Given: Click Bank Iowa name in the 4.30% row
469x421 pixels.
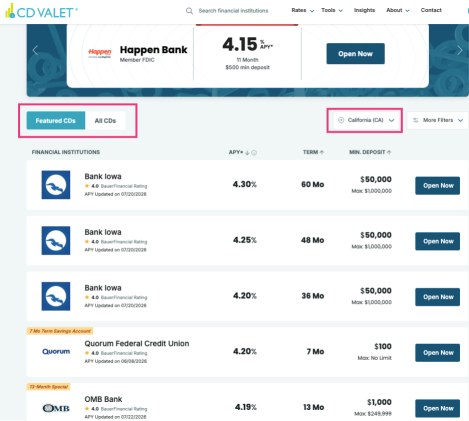Looking at the screenshot, I should (103, 176).
